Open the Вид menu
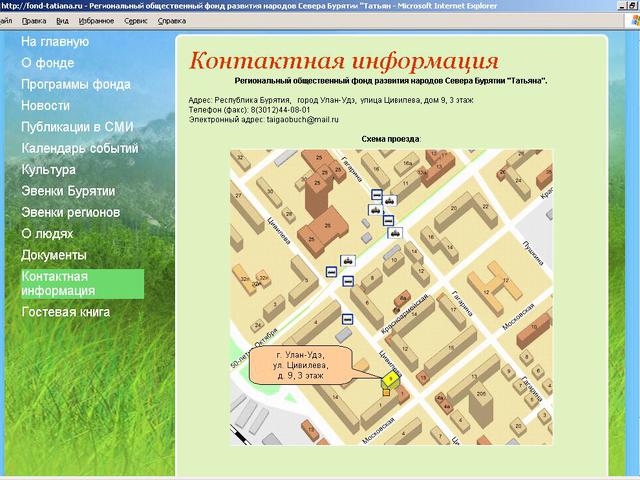 (x=62, y=21)
